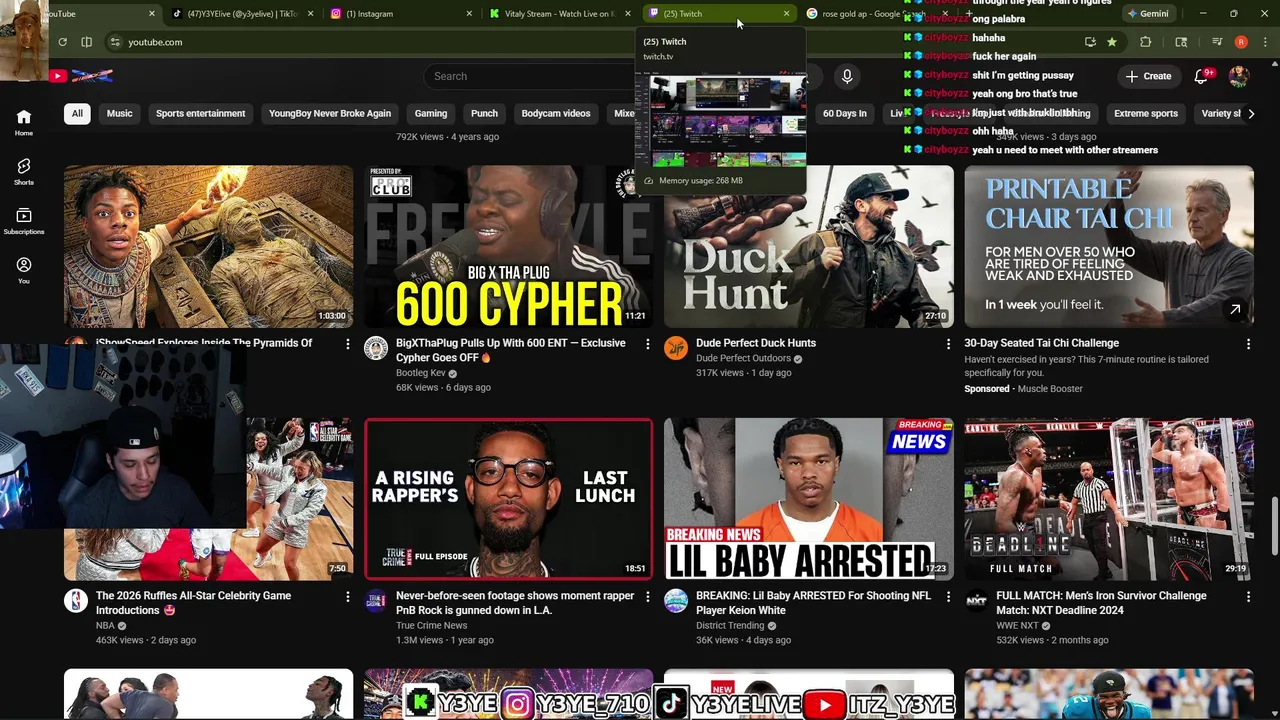The image size is (1280, 720).
Task: Play the A Rising Rapper's Last Lunch thumbnail
Action: 508,499
